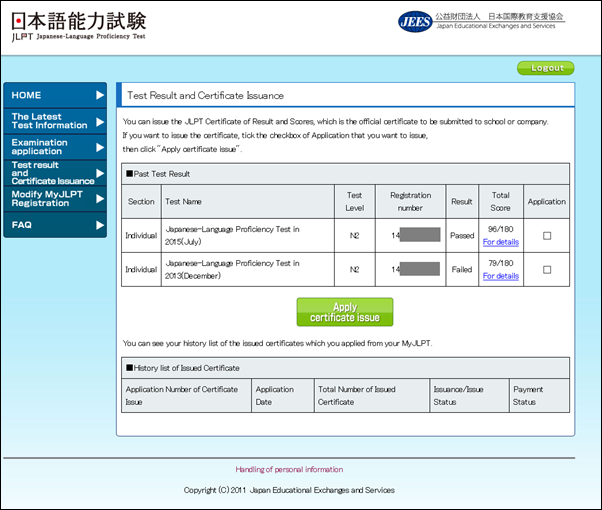The image size is (602, 510).
Task: Click the Failed result cell
Action: point(462,270)
